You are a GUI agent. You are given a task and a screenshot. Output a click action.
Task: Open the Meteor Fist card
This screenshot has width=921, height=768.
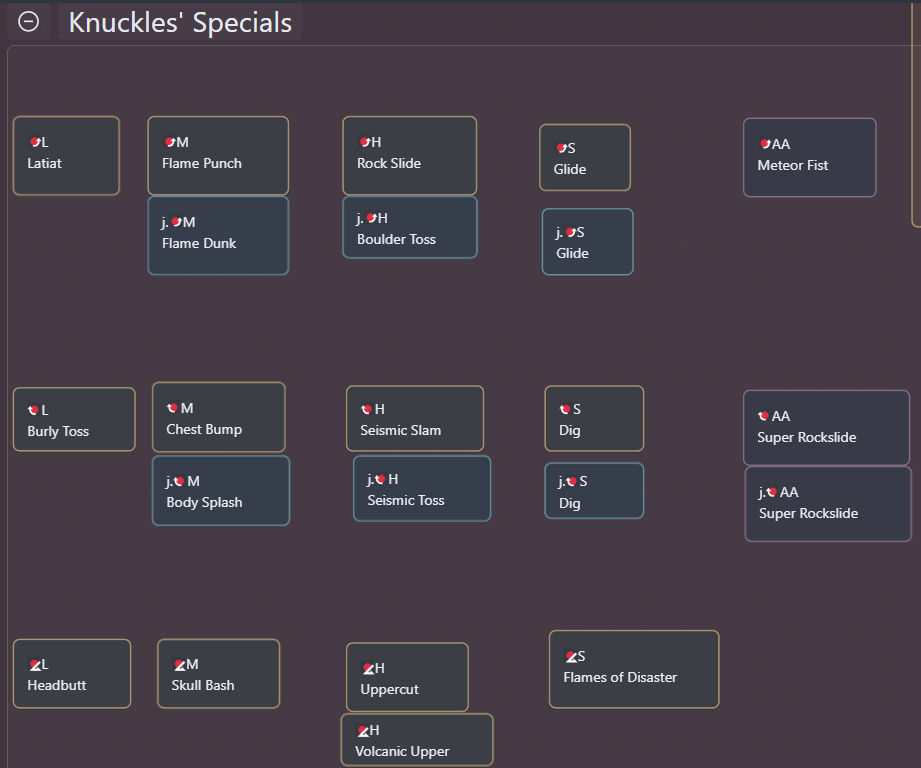pyautogui.click(x=809, y=157)
